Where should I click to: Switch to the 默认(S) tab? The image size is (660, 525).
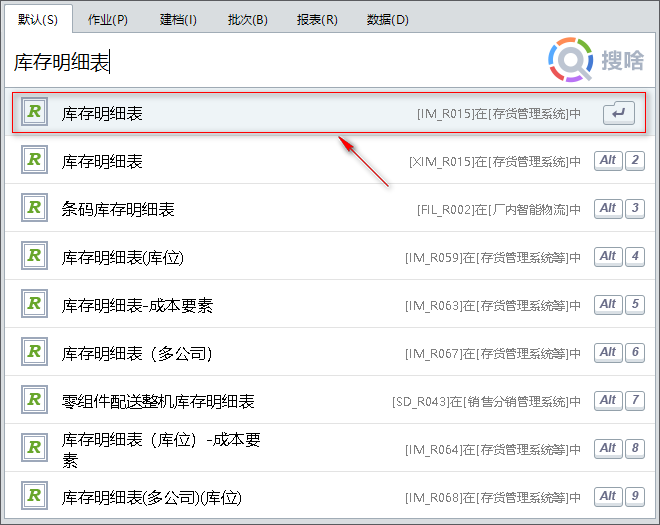[x=38, y=19]
